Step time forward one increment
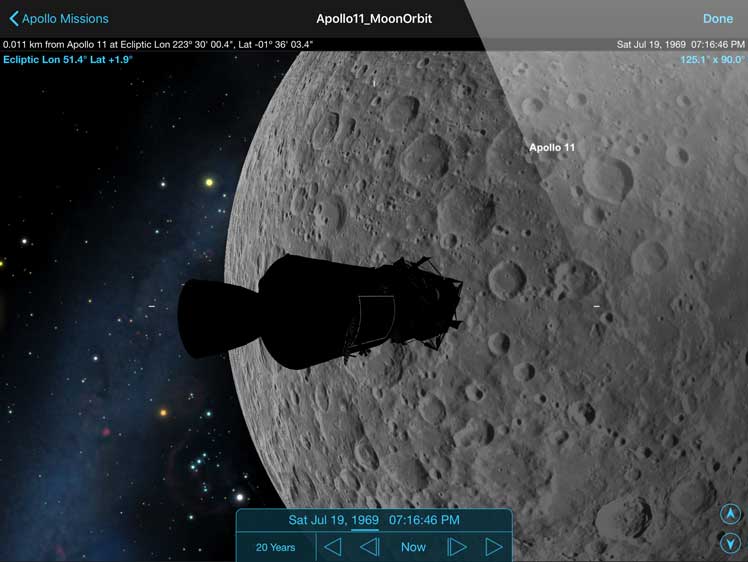 point(456,547)
